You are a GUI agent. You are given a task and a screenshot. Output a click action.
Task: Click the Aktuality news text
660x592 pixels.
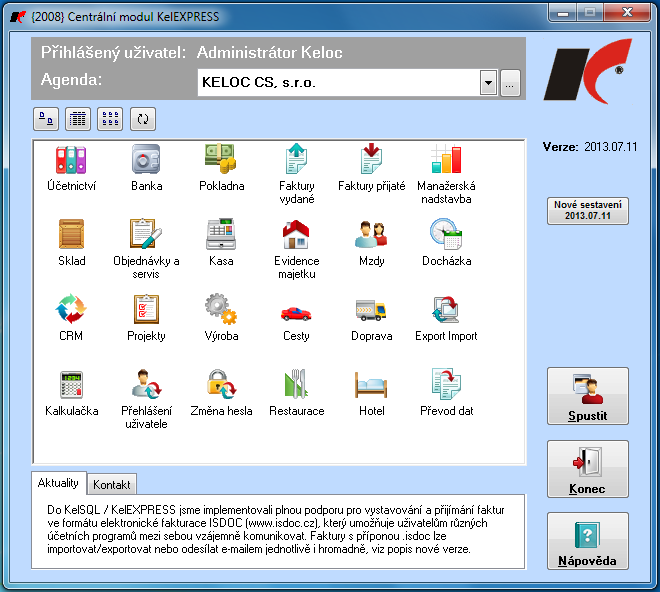[x=275, y=530]
